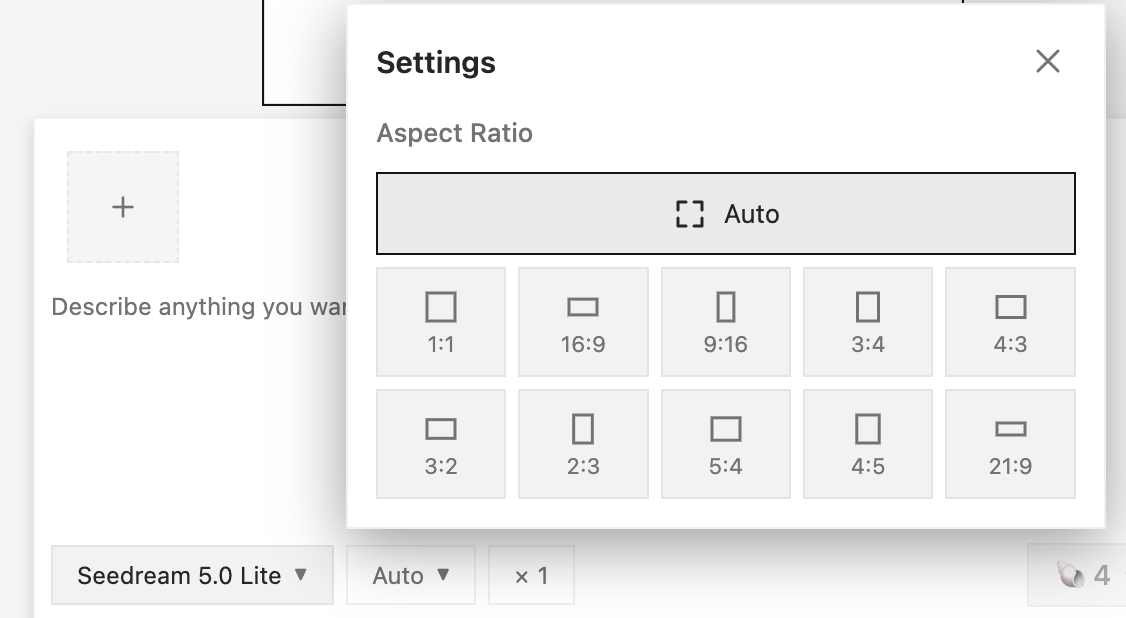
Task: Choose the 16:9 widescreen ratio icon
Action: (x=582, y=307)
